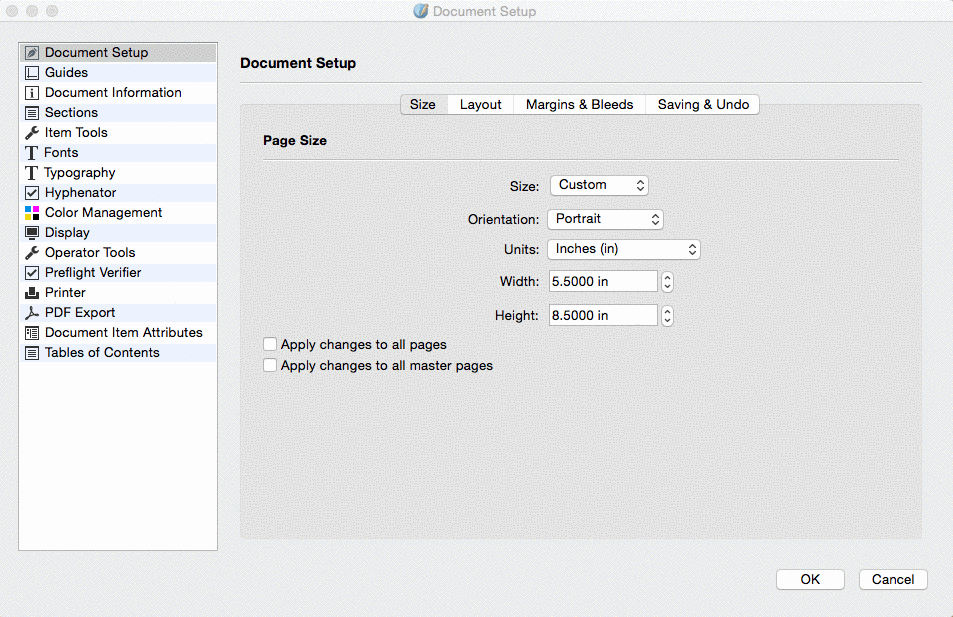Screen dimensions: 953x617
Task: Switch to the Layout tab
Action: point(480,104)
